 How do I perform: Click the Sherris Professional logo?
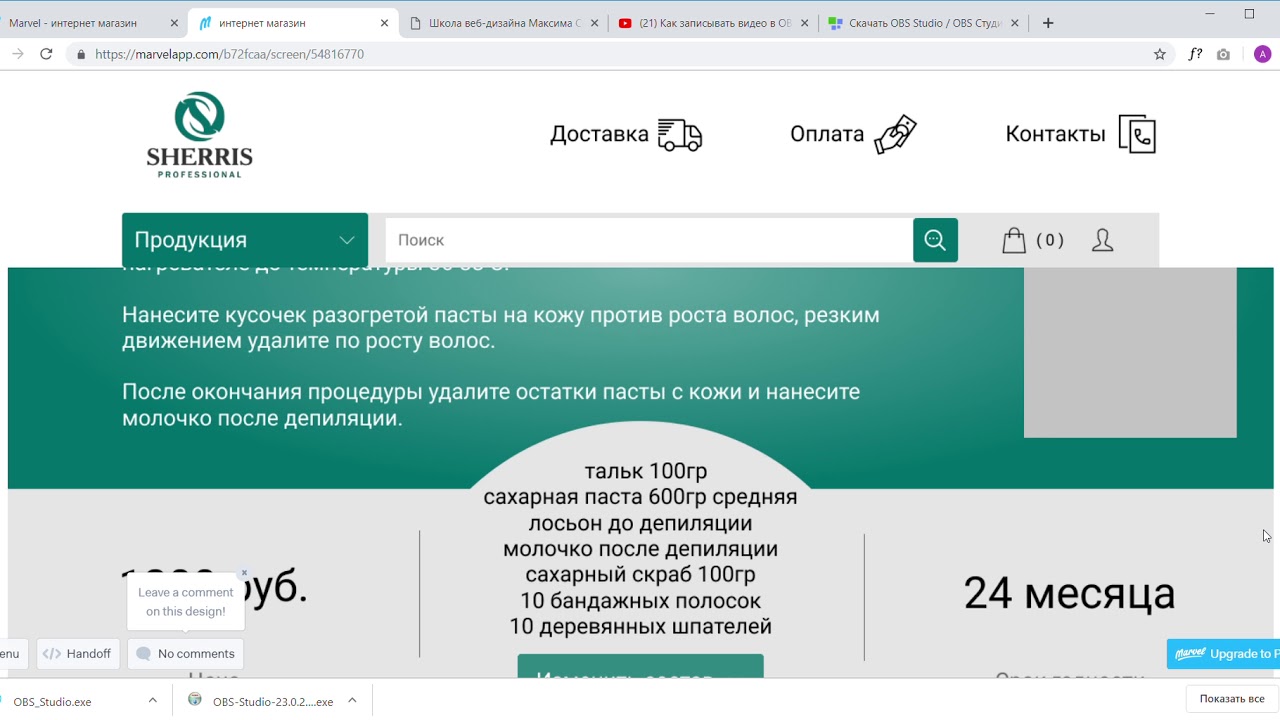coord(199,135)
